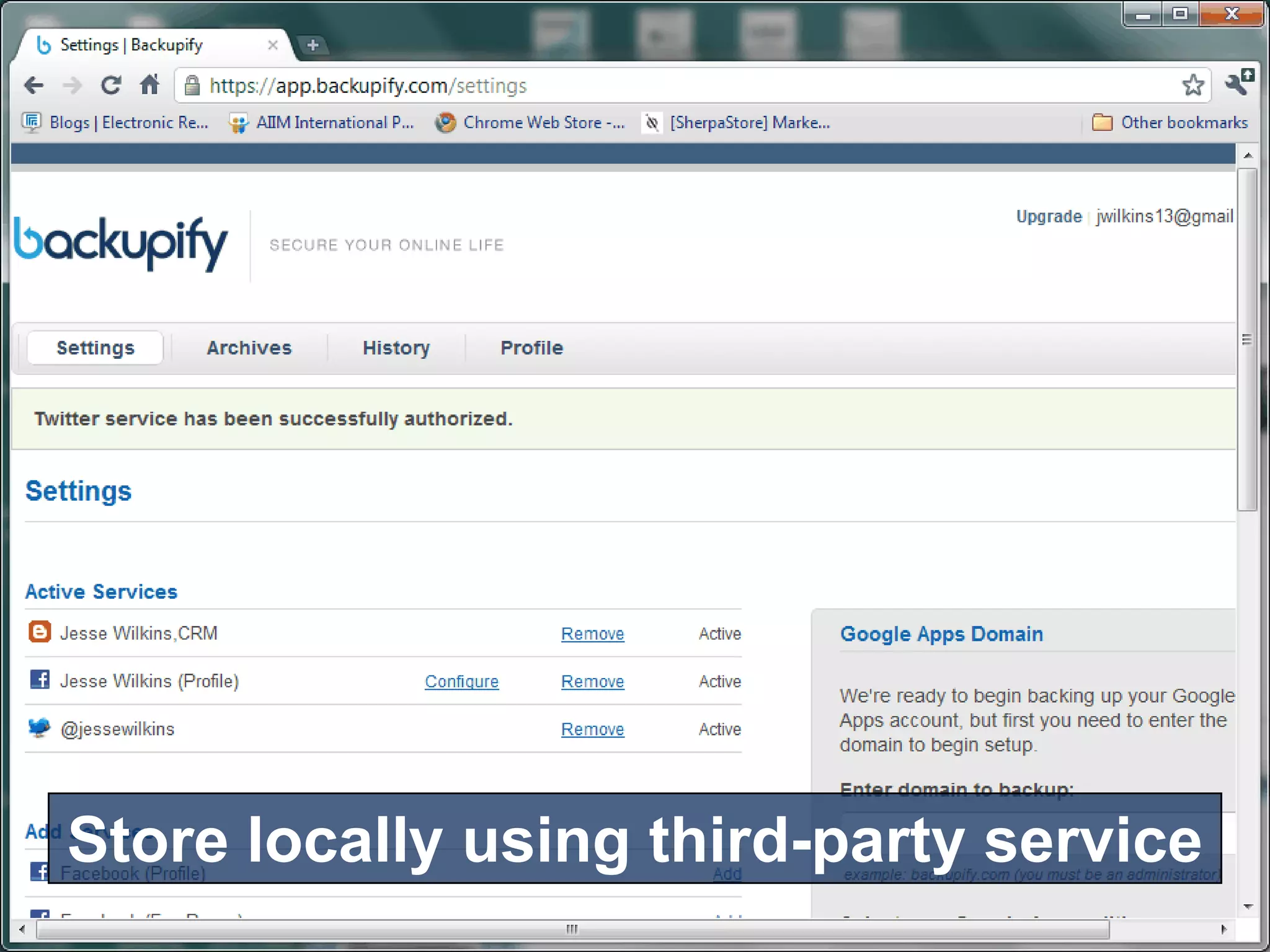Open the Profile tab
This screenshot has height=952, width=1270.
[532, 348]
